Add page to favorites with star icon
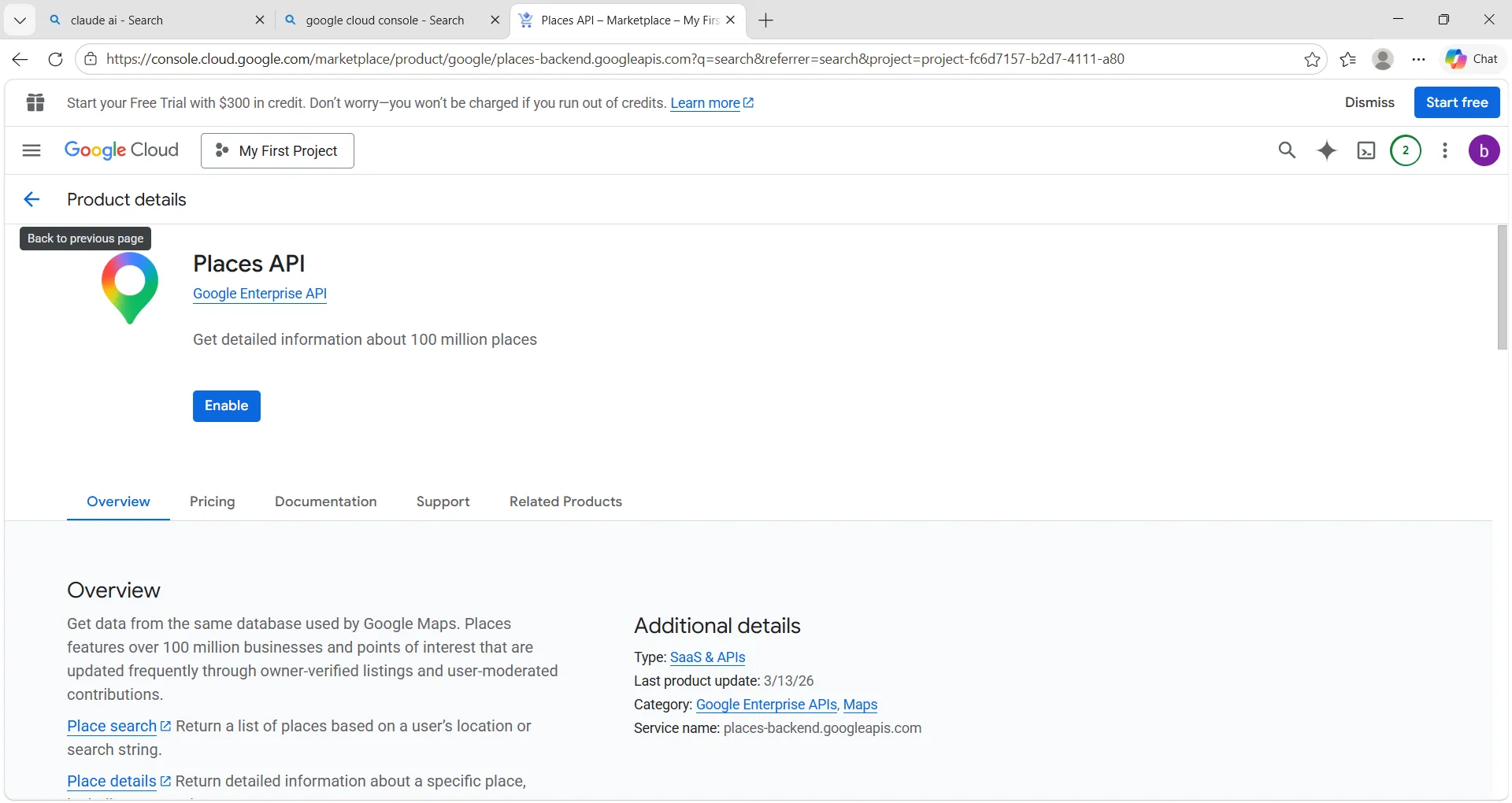 coord(1312,60)
